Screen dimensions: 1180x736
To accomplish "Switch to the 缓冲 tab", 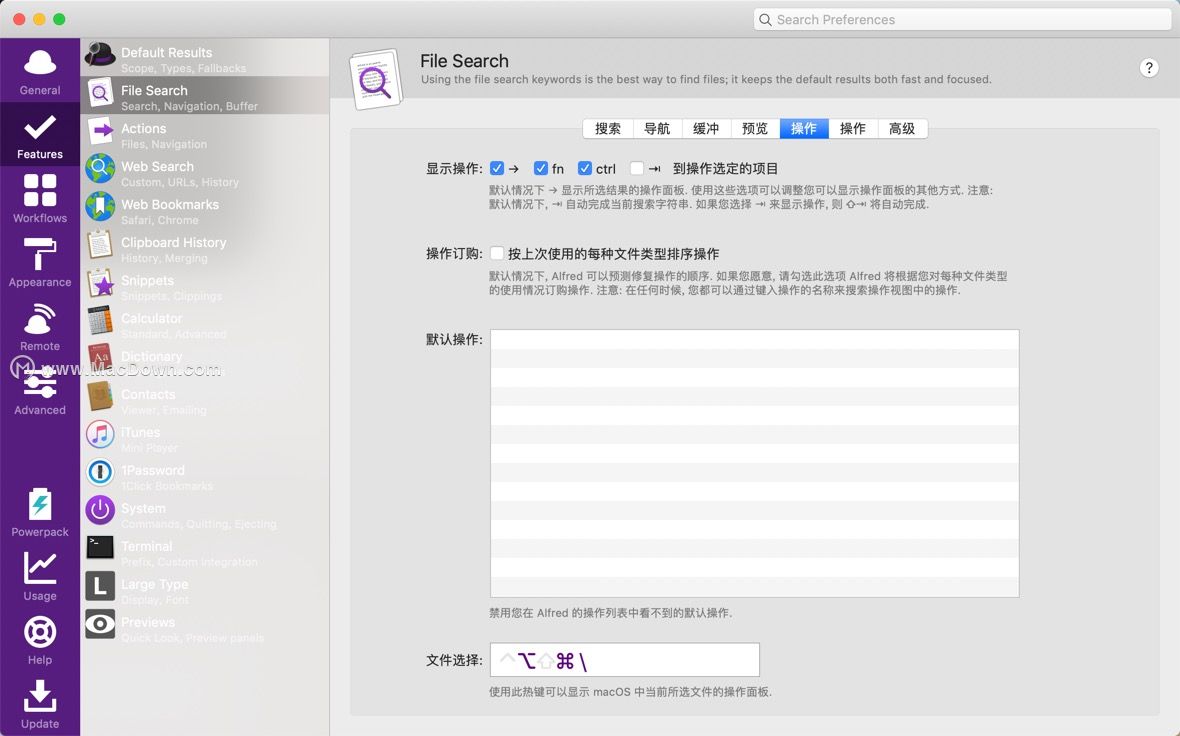I will coord(706,129).
